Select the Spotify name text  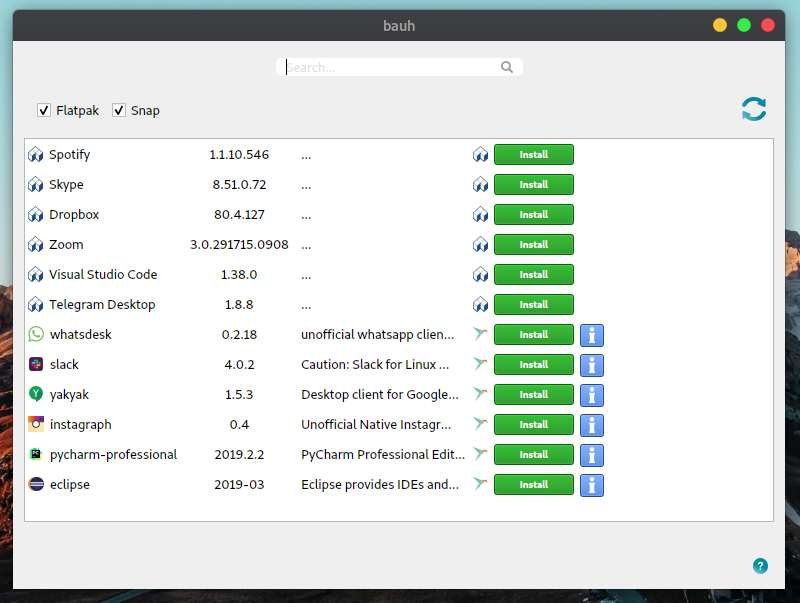point(69,155)
